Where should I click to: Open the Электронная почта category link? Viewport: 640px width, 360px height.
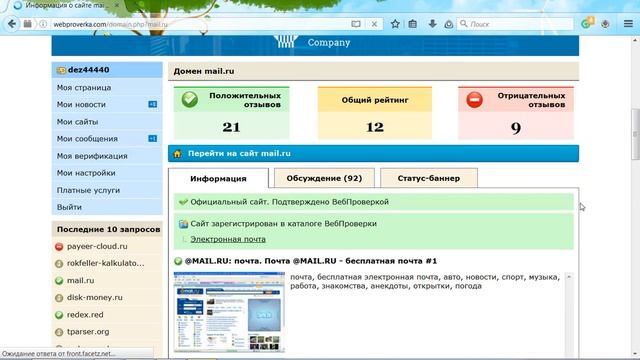pyautogui.click(x=228, y=239)
